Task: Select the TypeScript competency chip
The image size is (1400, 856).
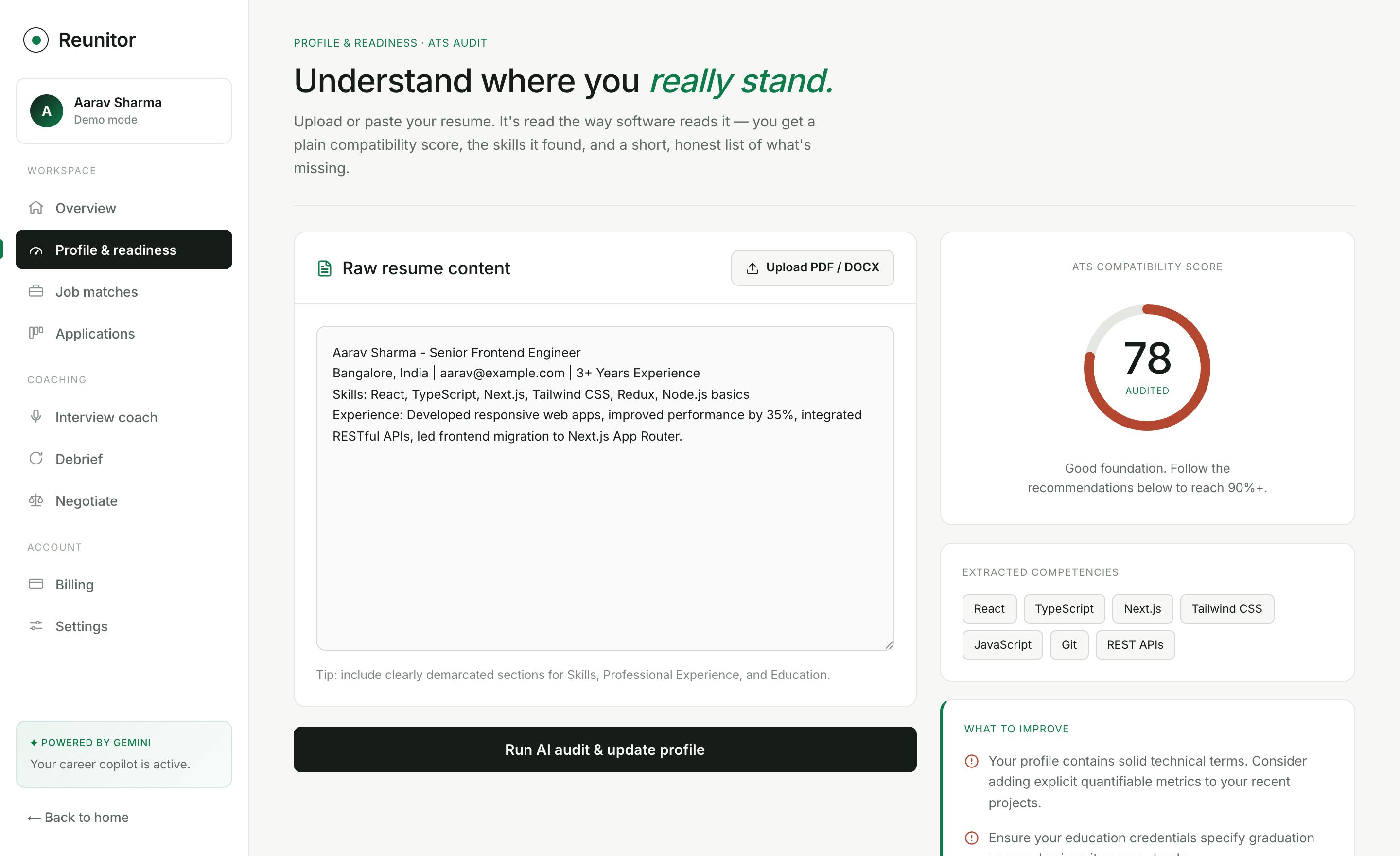Action: point(1064,609)
